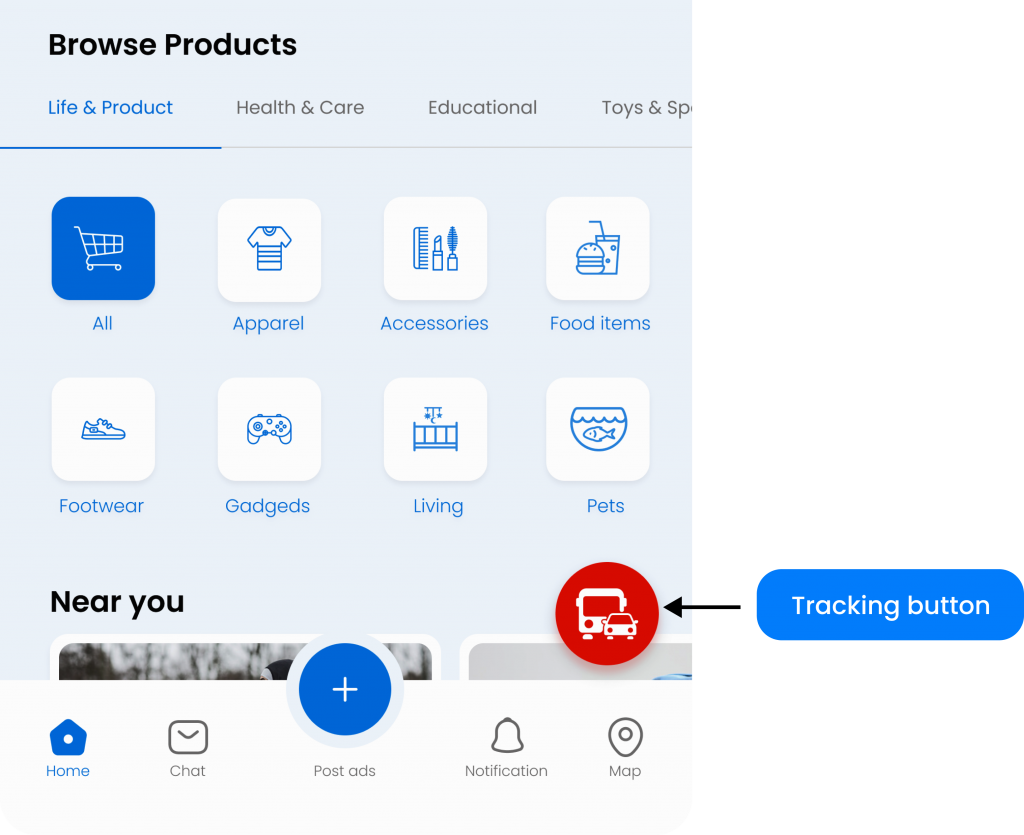Click the blue Tracking button label
1024x835 pixels.
[x=890, y=605]
